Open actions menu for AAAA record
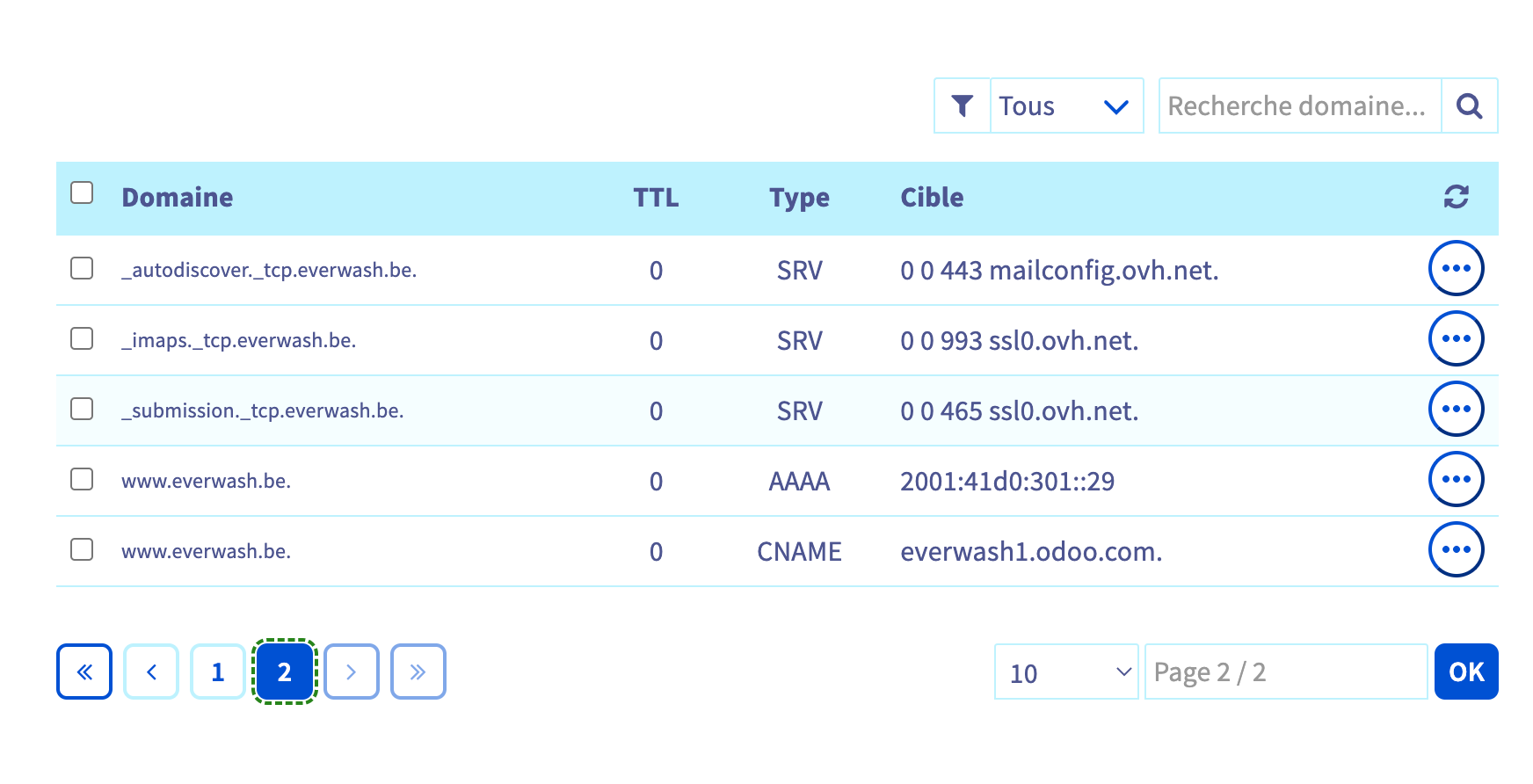Image resolution: width=1533 pixels, height=784 pixels. coord(1456,479)
